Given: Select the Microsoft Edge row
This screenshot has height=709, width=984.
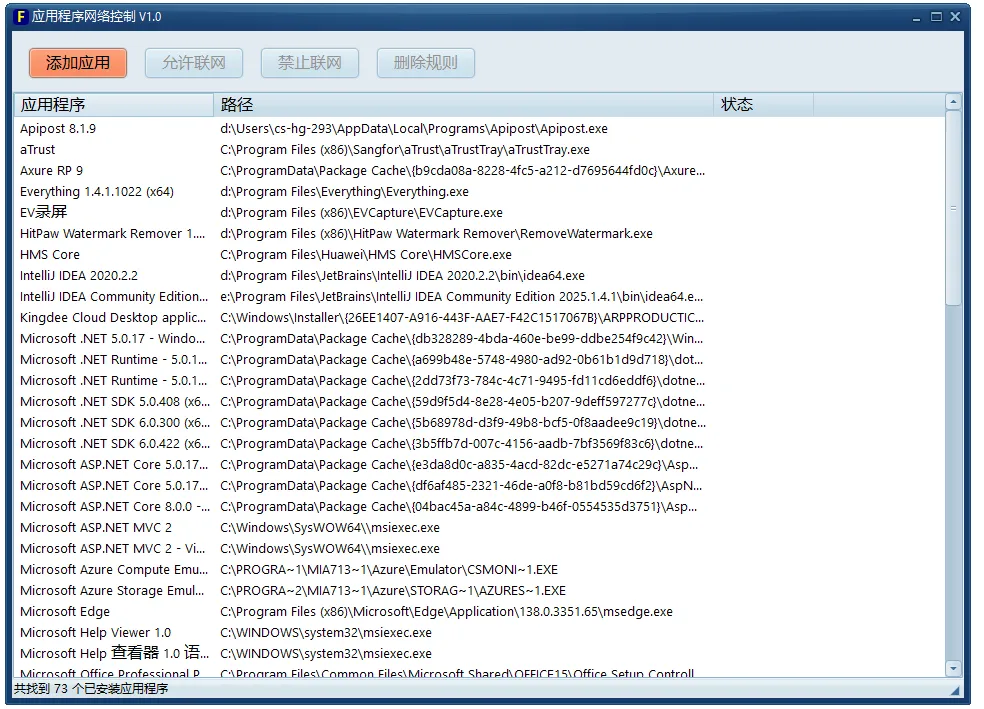Looking at the screenshot, I should (x=479, y=612).
